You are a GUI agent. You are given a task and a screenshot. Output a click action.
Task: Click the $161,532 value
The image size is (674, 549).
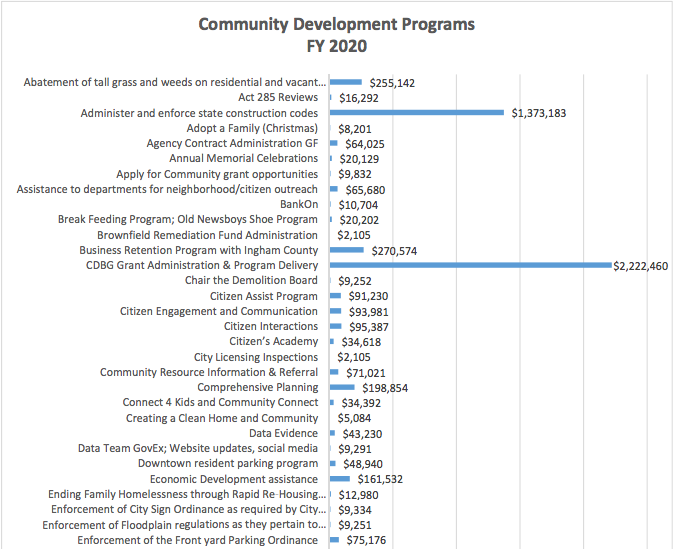pos(380,479)
